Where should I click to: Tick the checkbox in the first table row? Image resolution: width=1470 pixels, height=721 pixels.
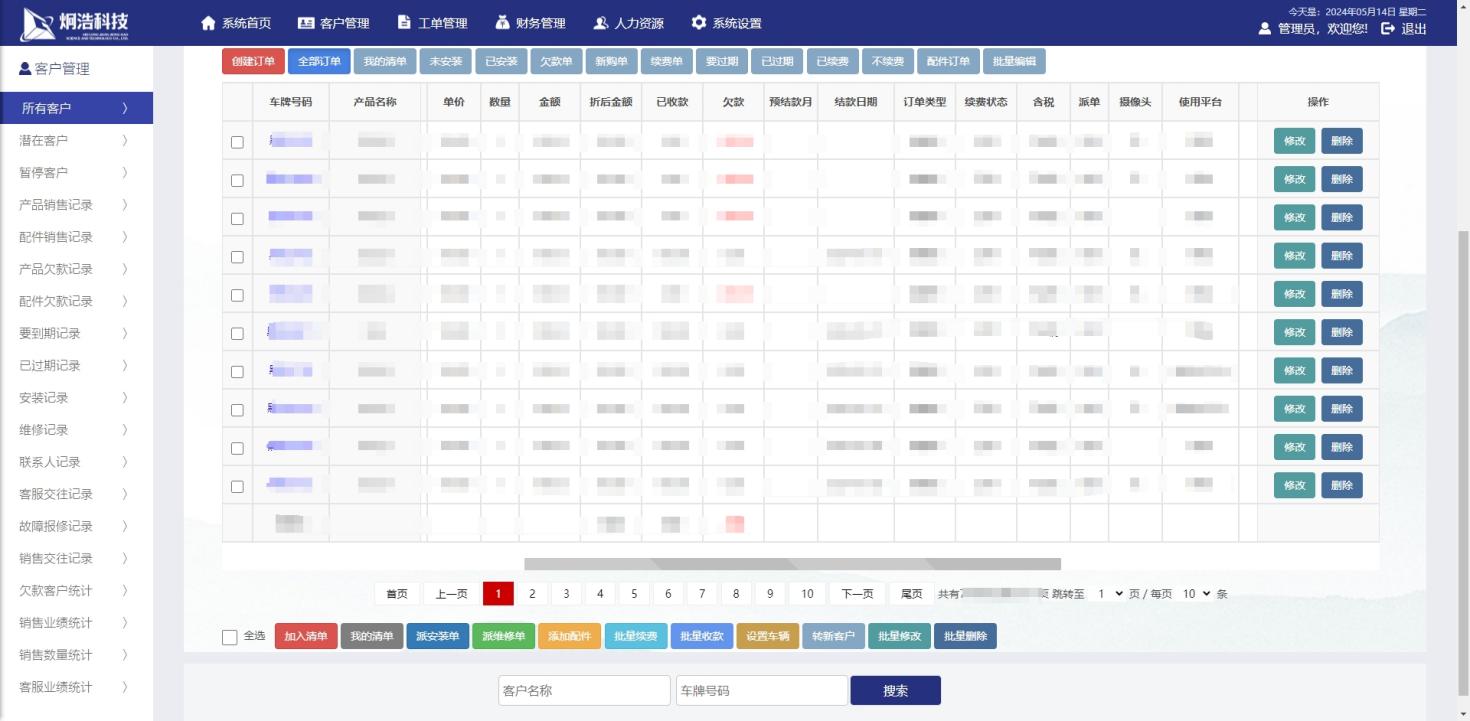click(x=237, y=142)
